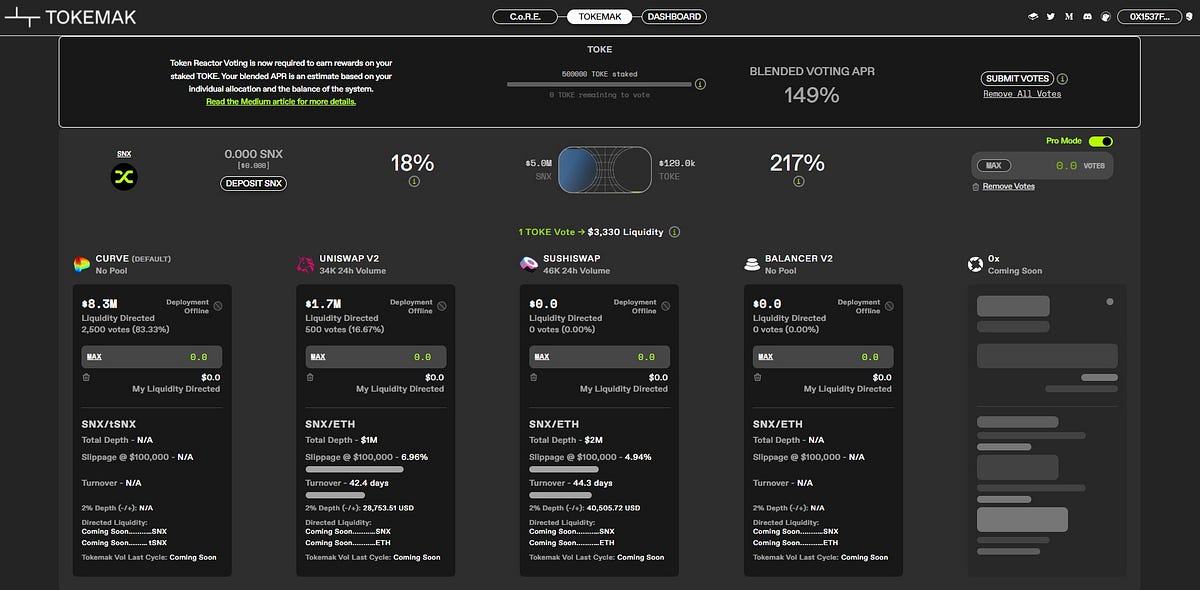Click wallet address 0X1537F... button
The width and height of the screenshot is (1200, 590).
(x=1149, y=17)
